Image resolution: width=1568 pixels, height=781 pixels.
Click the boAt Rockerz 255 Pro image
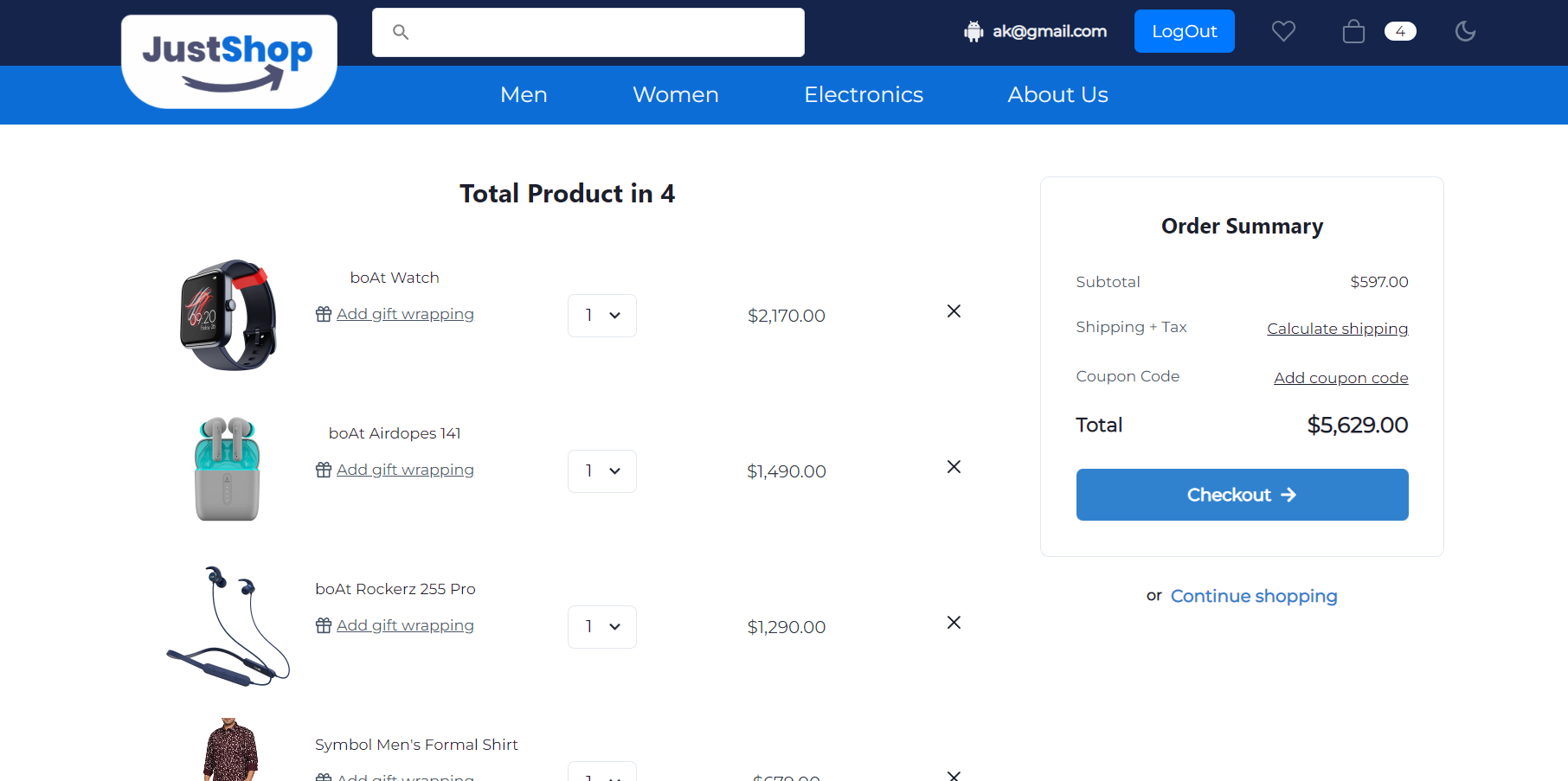[228, 626]
